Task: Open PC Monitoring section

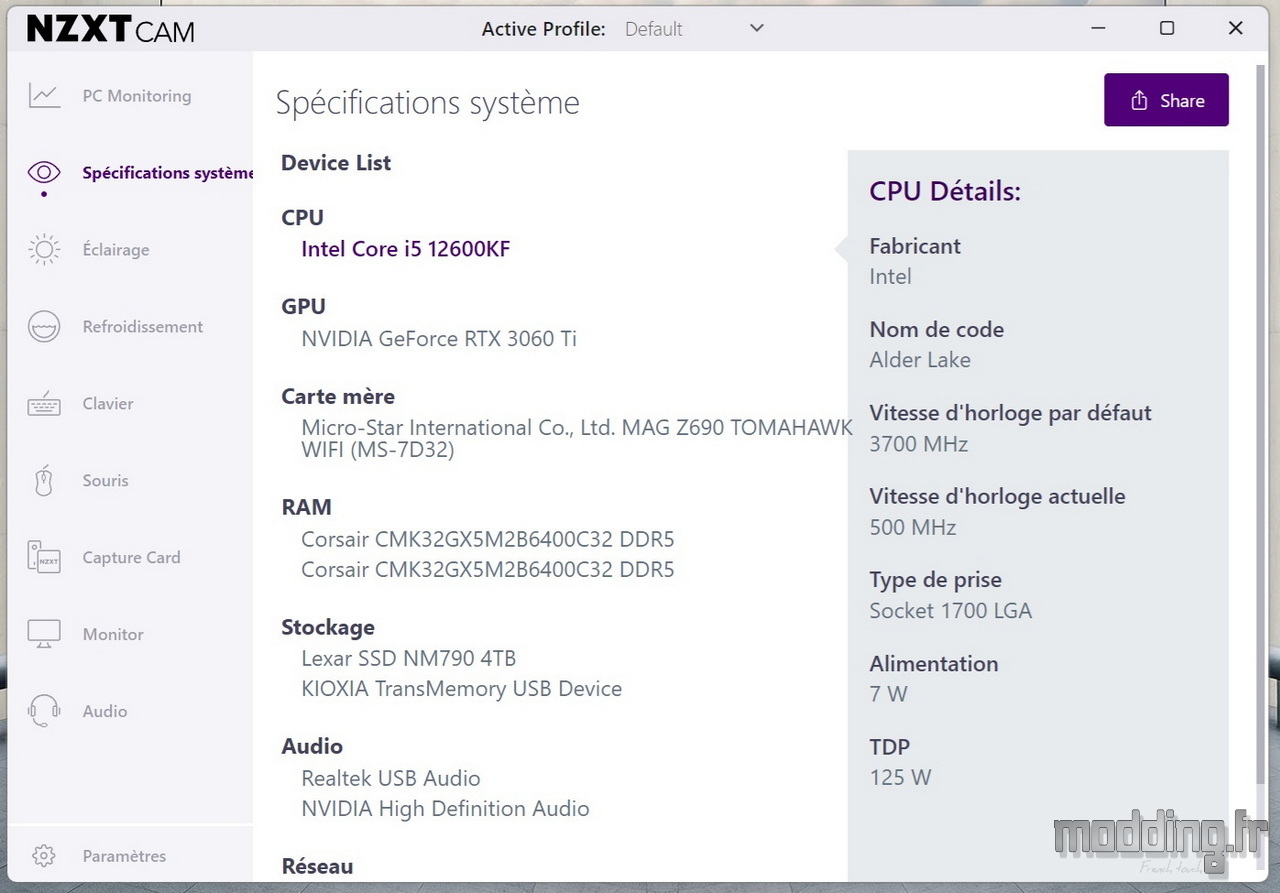Action: 137,96
